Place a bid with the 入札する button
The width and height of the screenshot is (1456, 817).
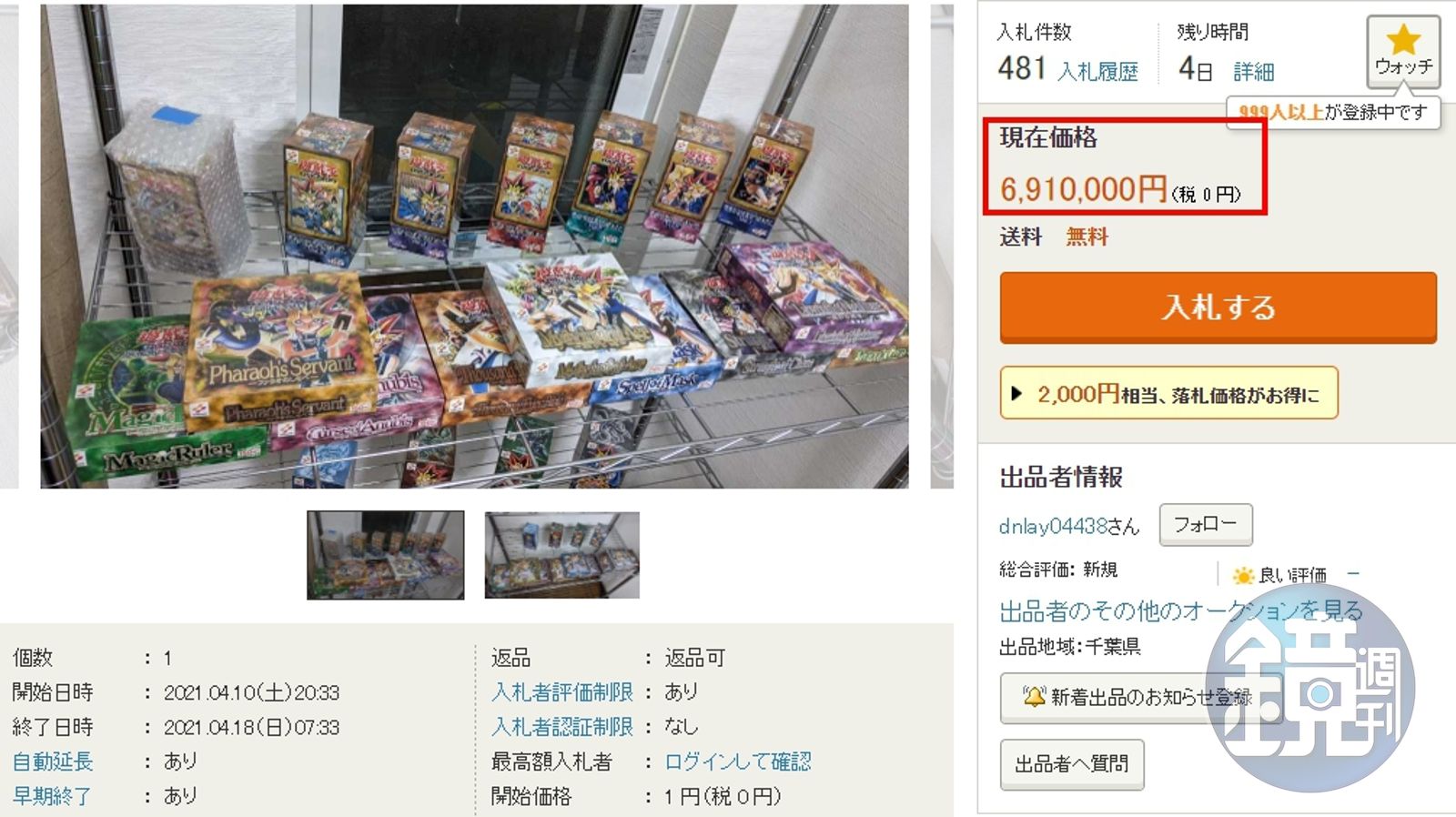pyautogui.click(x=1218, y=308)
